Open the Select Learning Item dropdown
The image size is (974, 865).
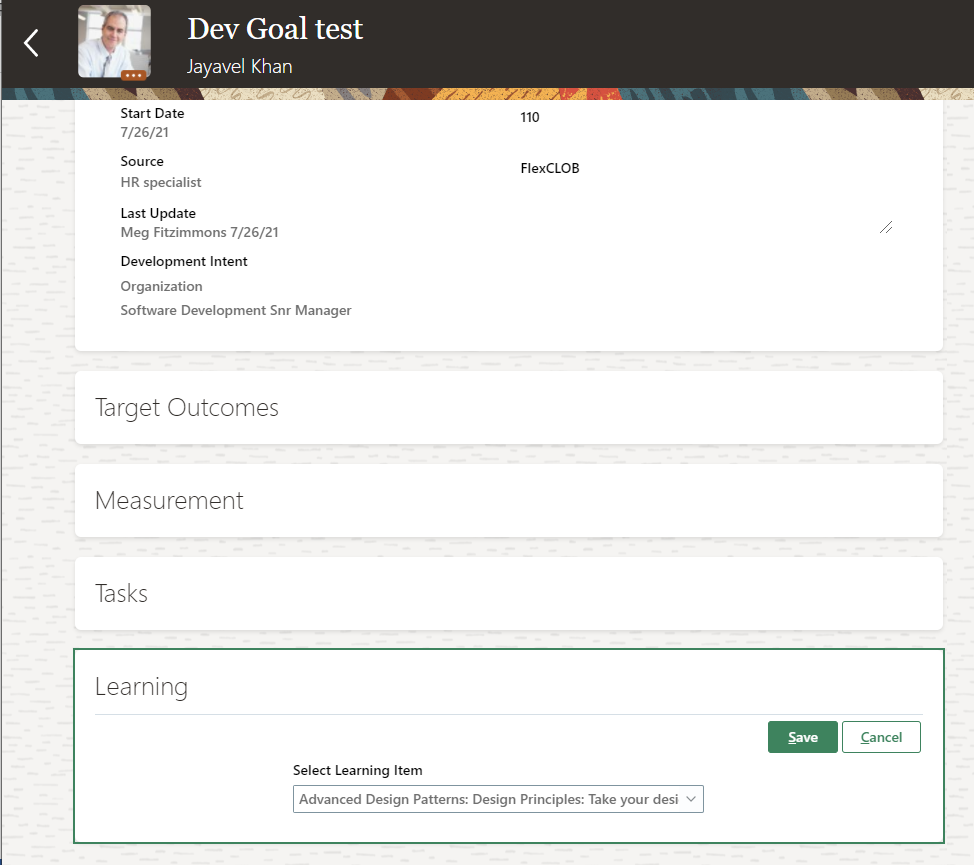coord(498,799)
